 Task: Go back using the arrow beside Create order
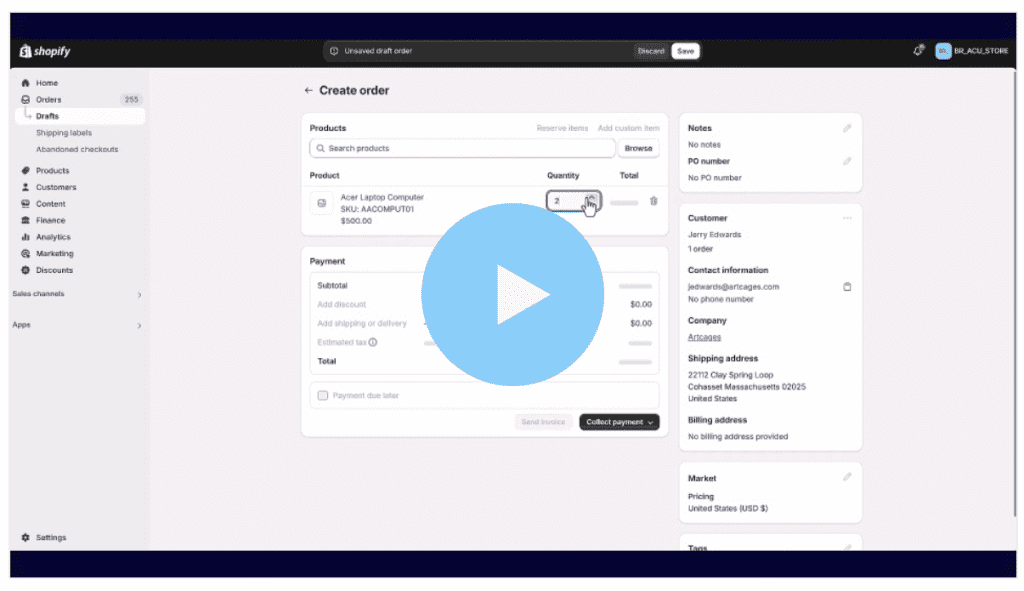pos(308,91)
